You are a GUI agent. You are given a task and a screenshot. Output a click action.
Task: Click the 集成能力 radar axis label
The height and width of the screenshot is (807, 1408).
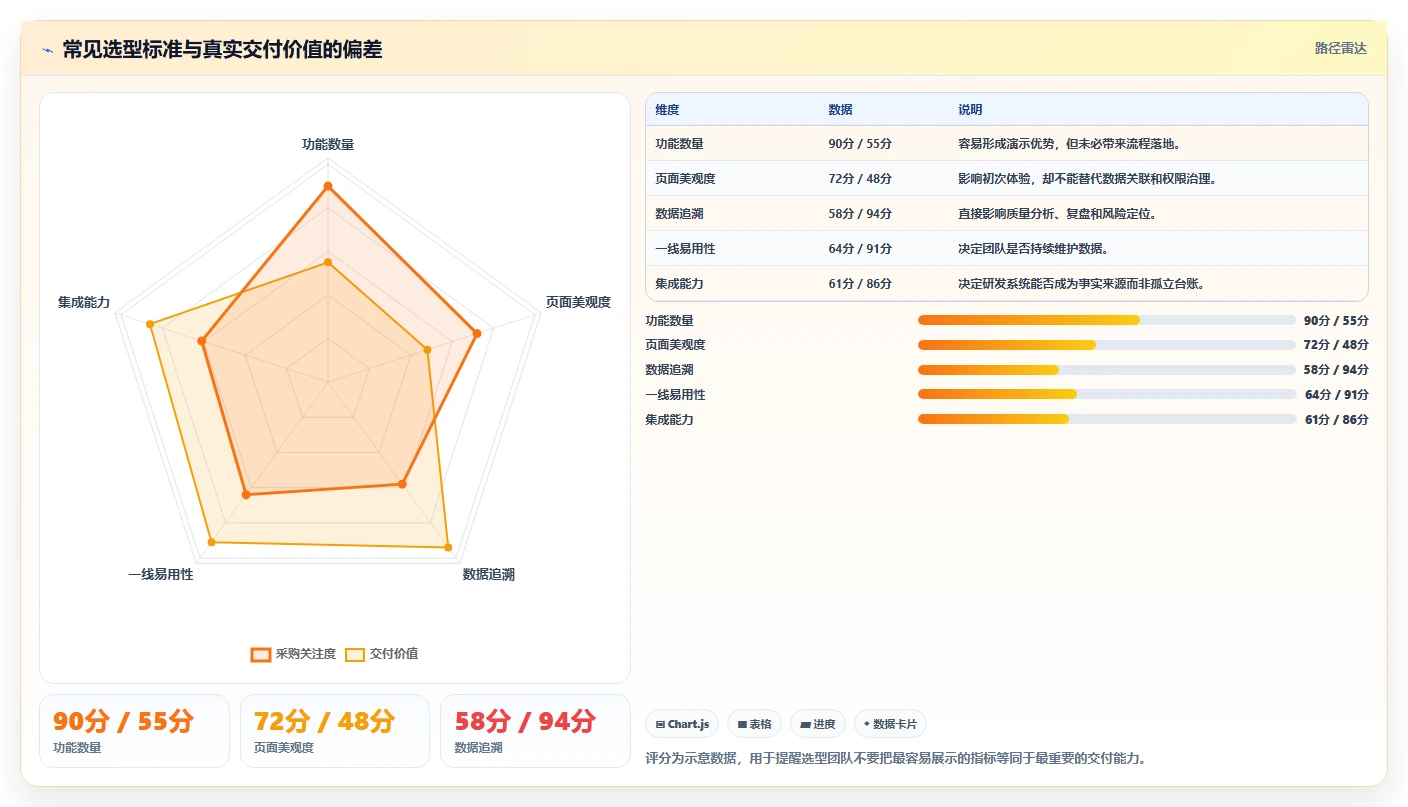[x=84, y=302]
